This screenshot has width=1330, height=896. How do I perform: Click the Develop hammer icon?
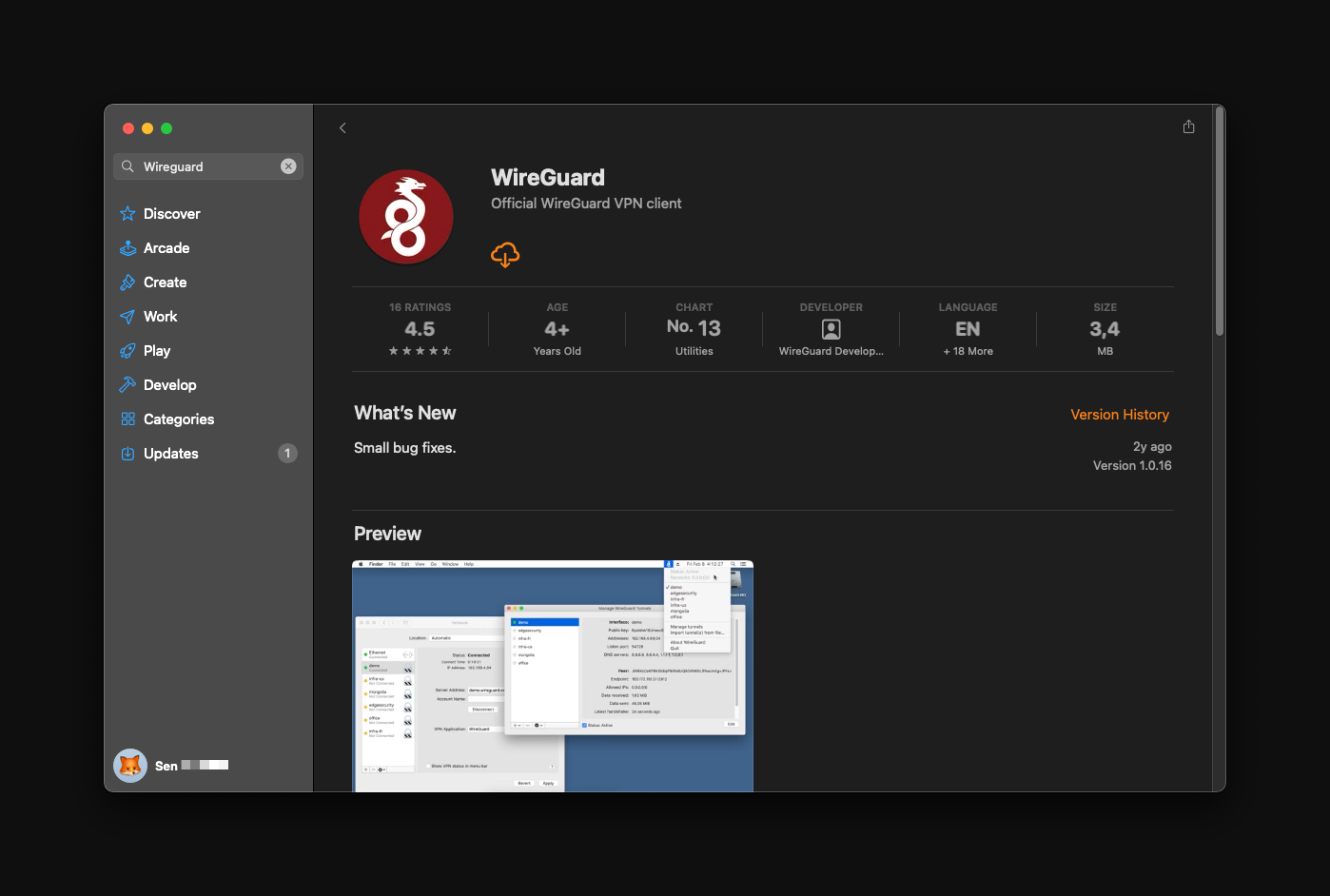coord(127,385)
